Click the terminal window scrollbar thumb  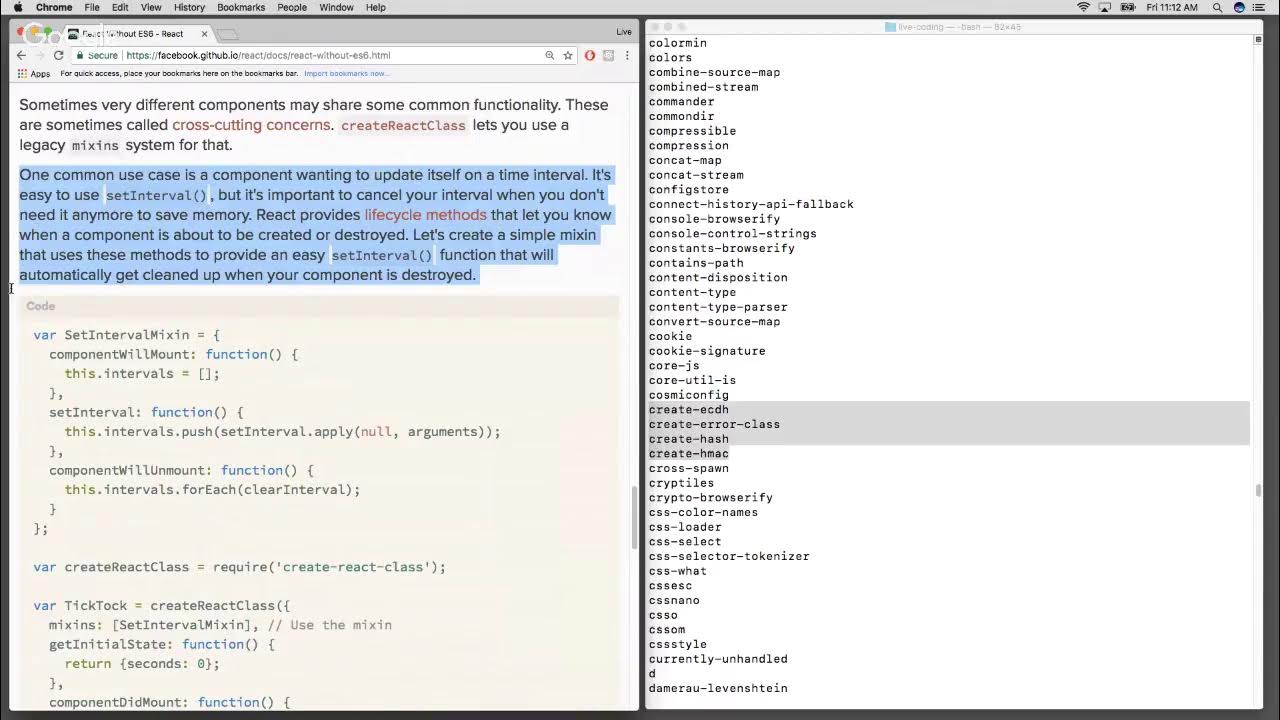(x=1258, y=489)
